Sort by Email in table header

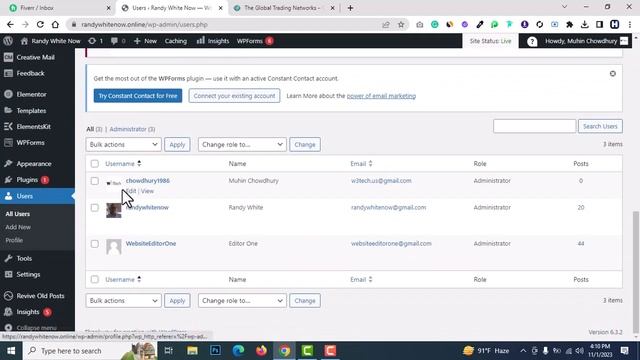[361, 164]
